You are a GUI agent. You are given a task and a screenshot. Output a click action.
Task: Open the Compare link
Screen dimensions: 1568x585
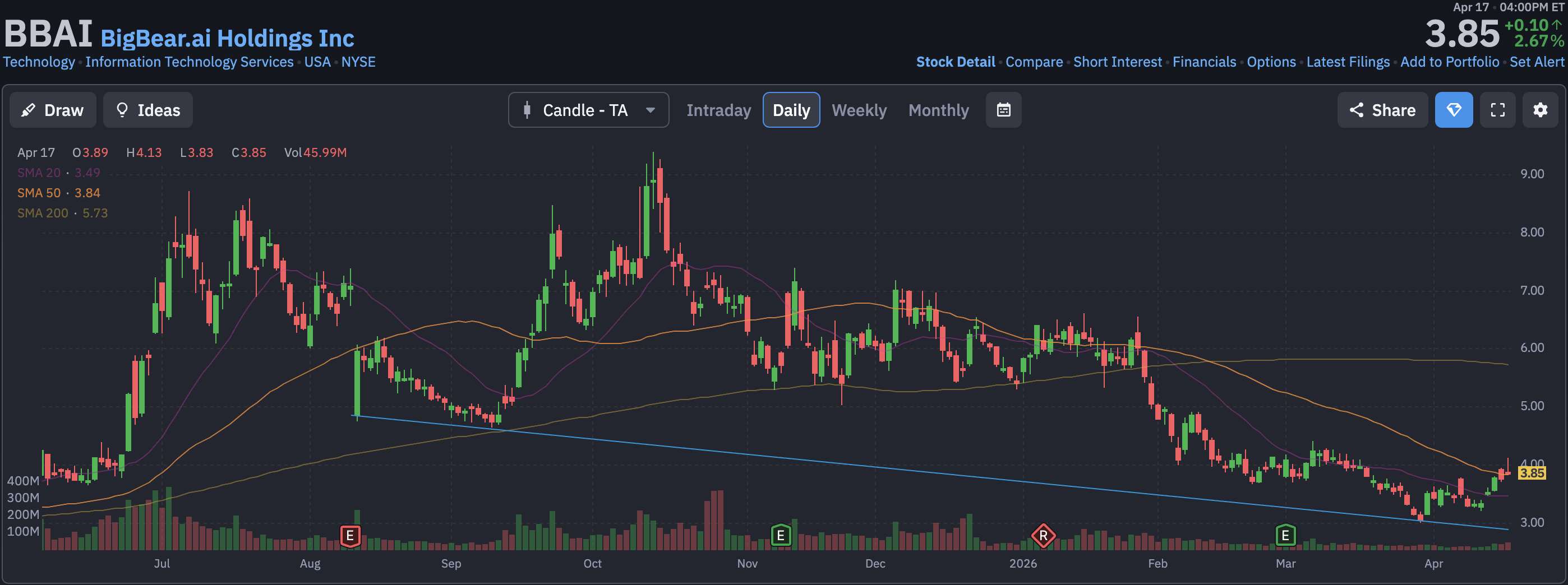point(1034,62)
